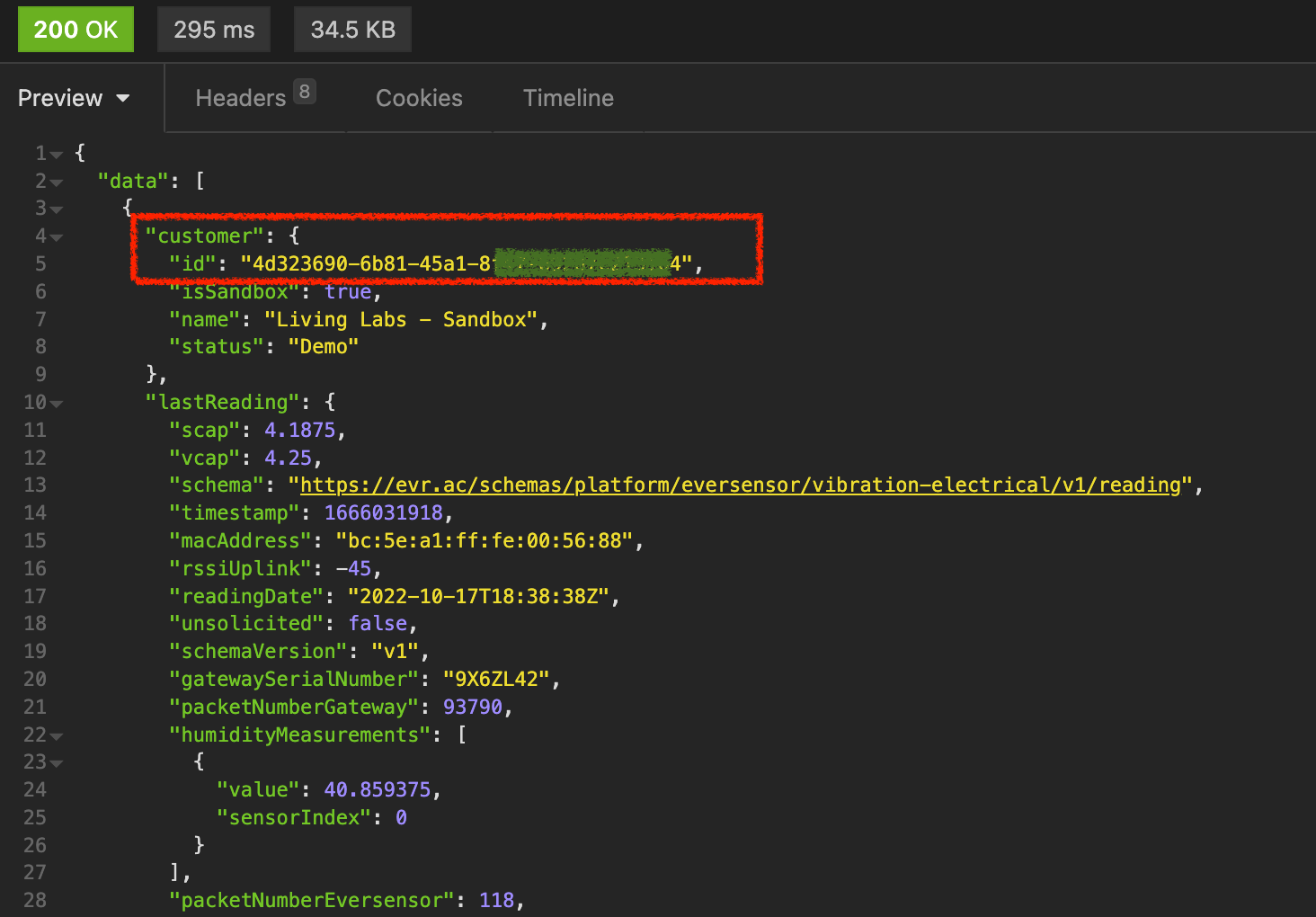Open the Preview mode dropdown
Screen dimensions: 1316x917
tap(74, 98)
